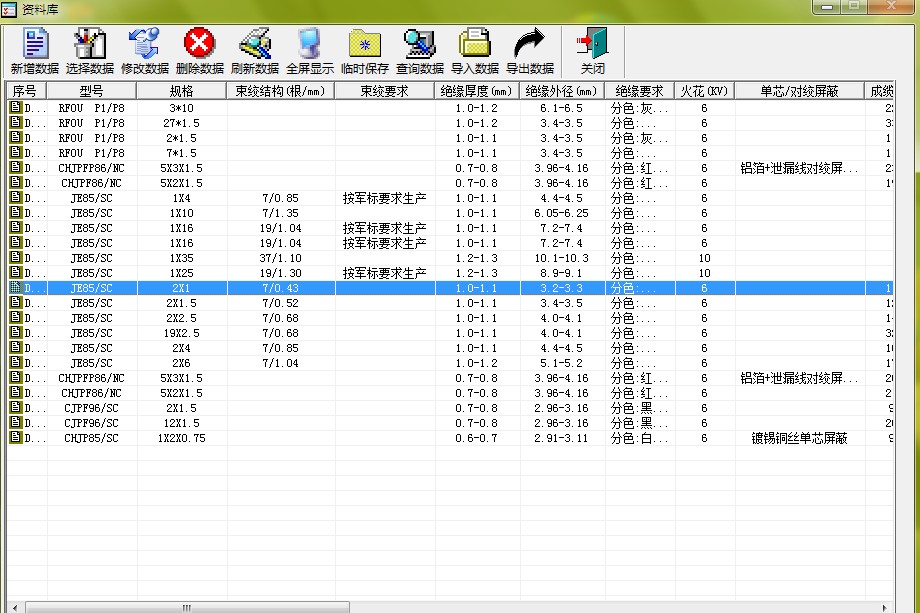The height and width of the screenshot is (613, 920).
Task: Click the 火花(KV) column header
Action: [704, 91]
